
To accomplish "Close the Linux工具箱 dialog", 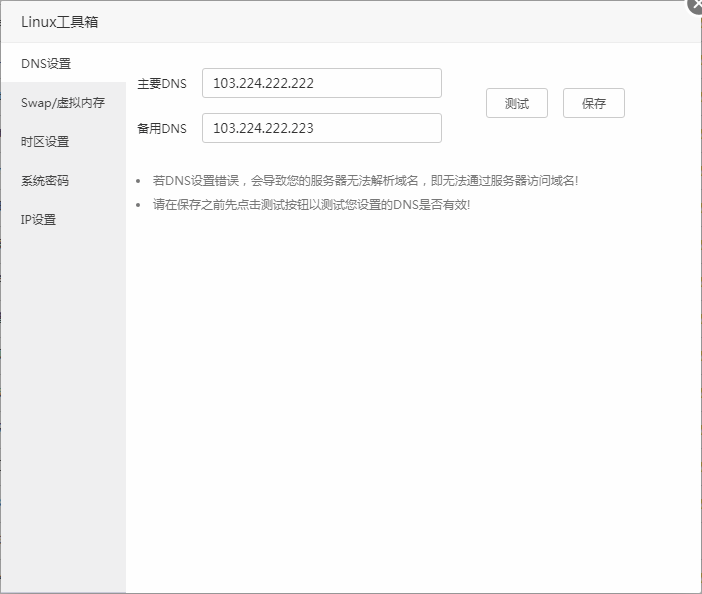I will click(694, 5).
